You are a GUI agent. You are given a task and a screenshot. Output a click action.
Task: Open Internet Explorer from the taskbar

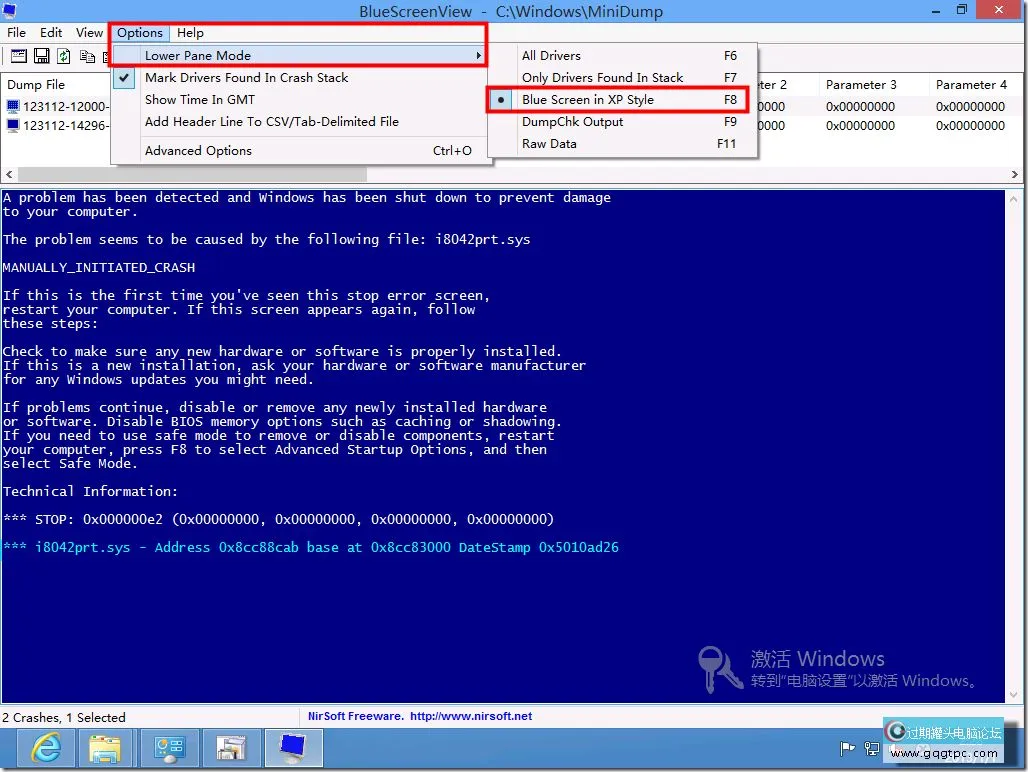tap(46, 747)
